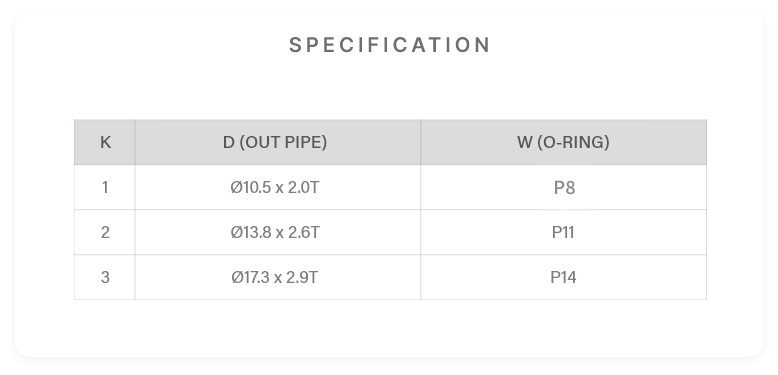Click the P14 O-ring cell

[x=563, y=277]
